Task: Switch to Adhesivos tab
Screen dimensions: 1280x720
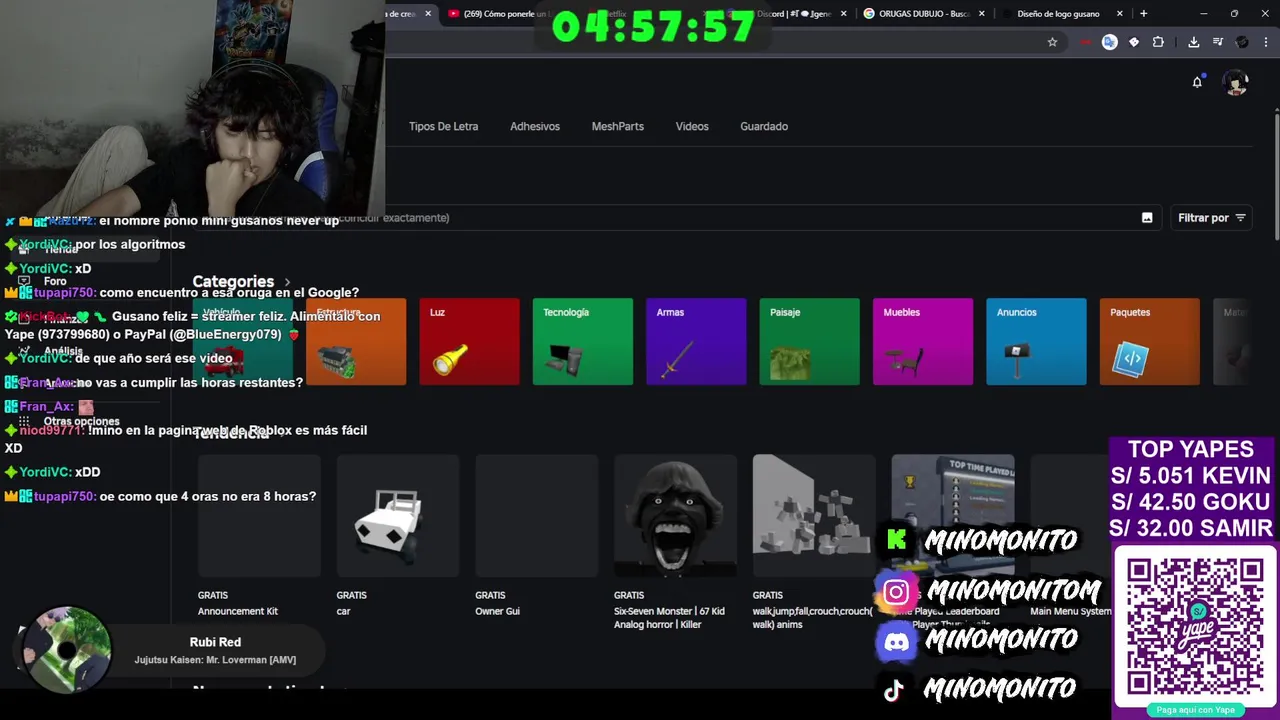Action: click(x=535, y=126)
